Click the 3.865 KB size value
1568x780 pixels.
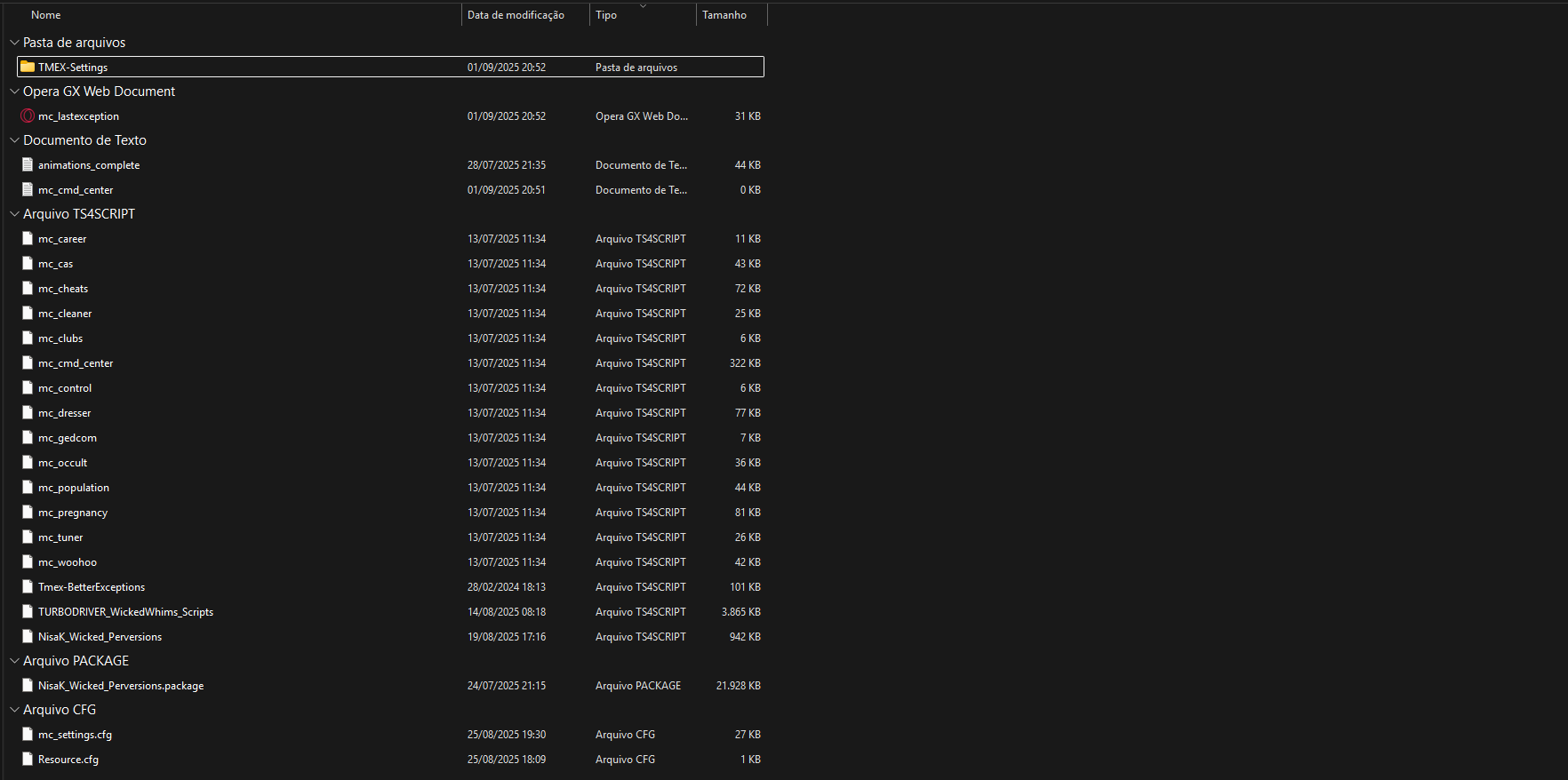(740, 612)
